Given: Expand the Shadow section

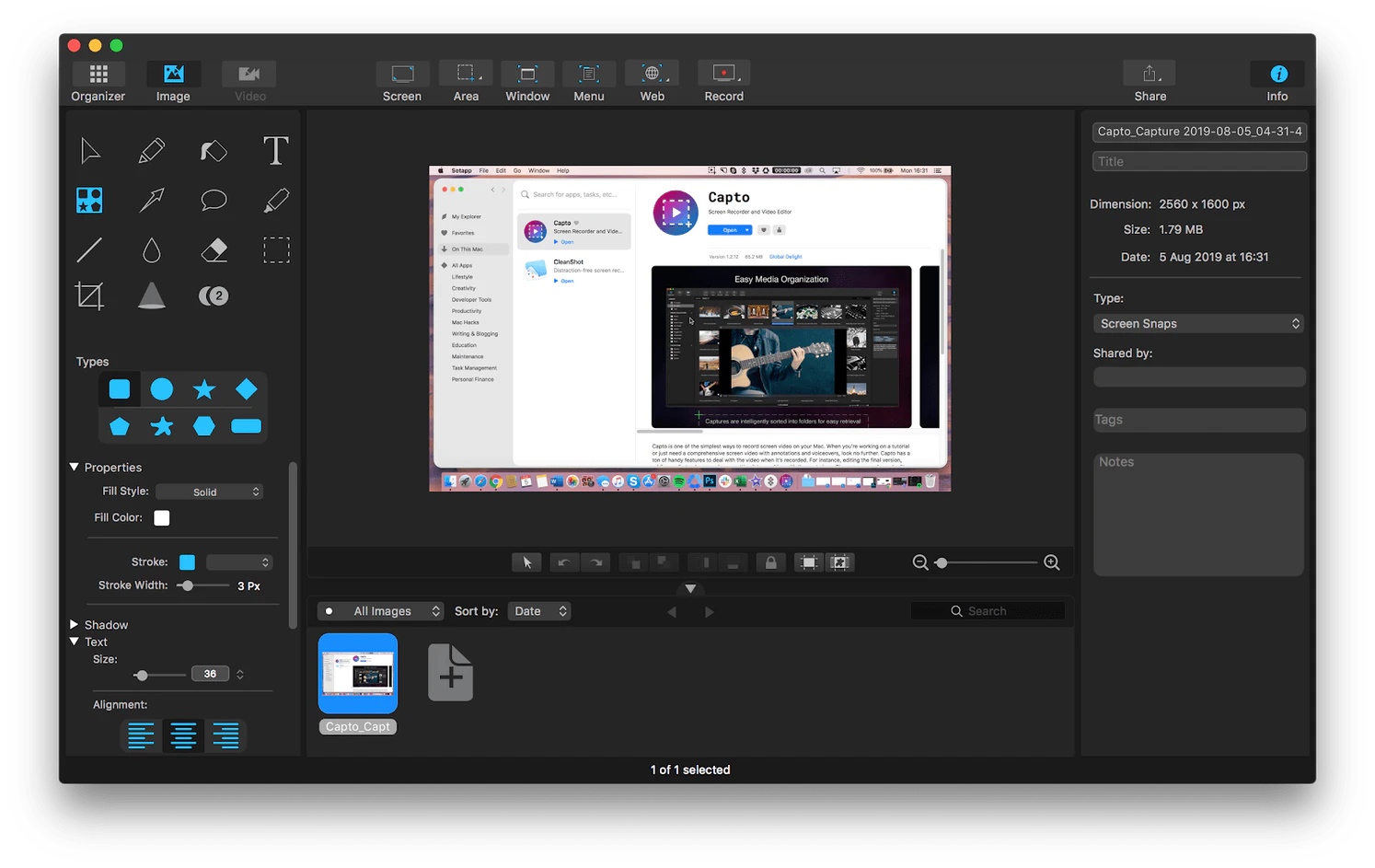Looking at the screenshot, I should click(x=105, y=624).
